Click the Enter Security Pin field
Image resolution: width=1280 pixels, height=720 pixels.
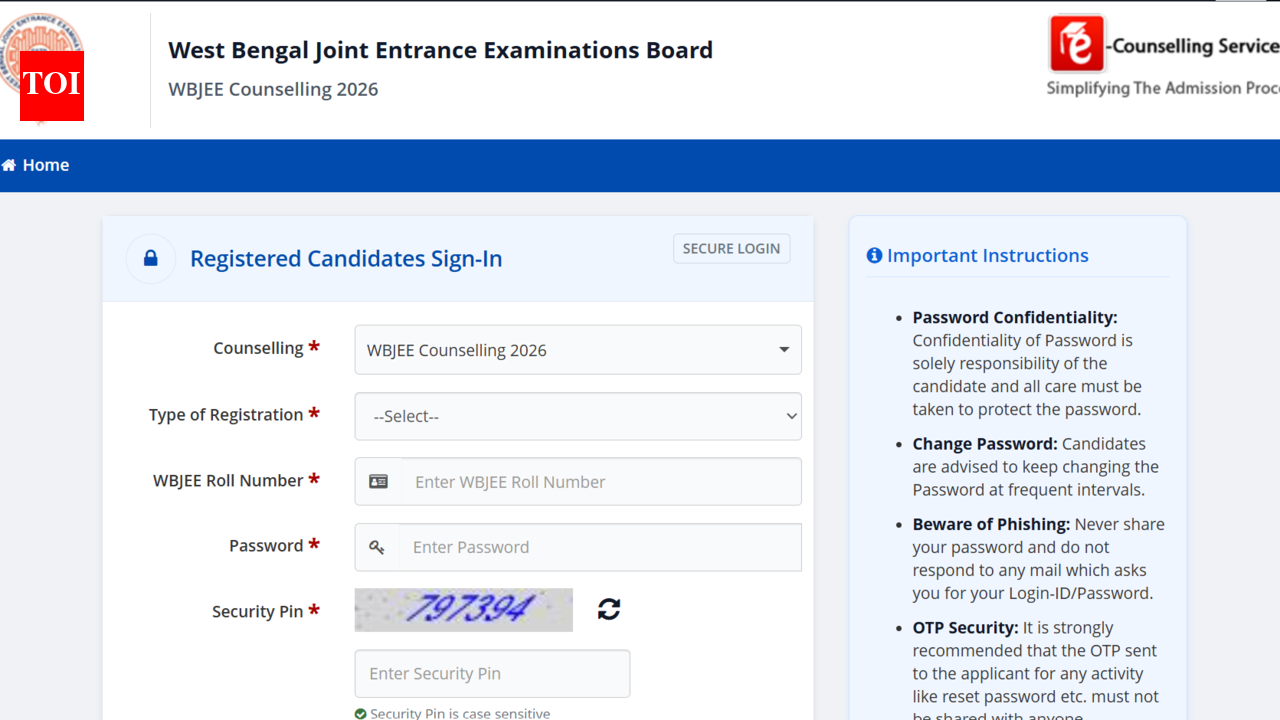[x=492, y=674]
